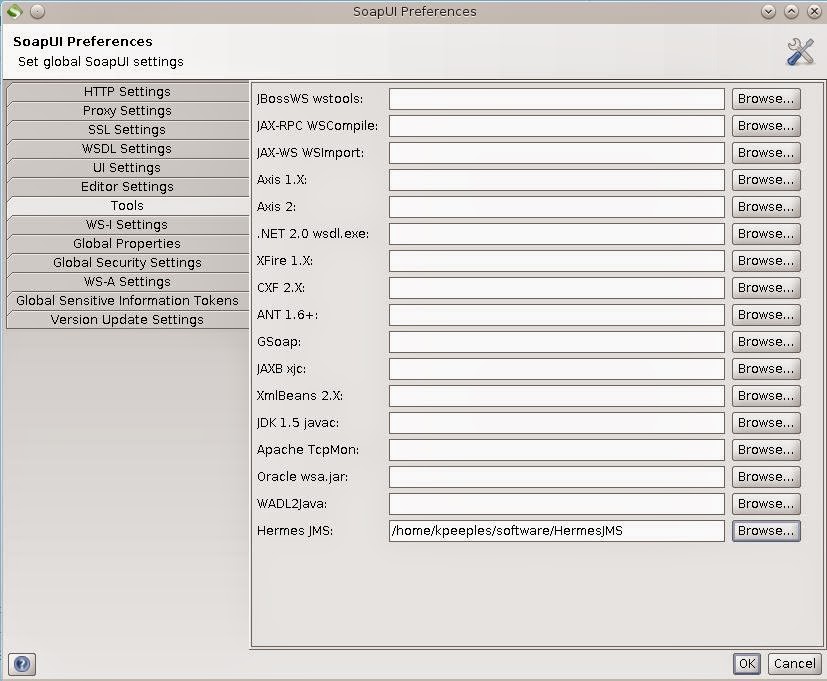Viewport: 827px width, 681px height.
Task: Focus the GSoap input field
Action: [x=556, y=342]
